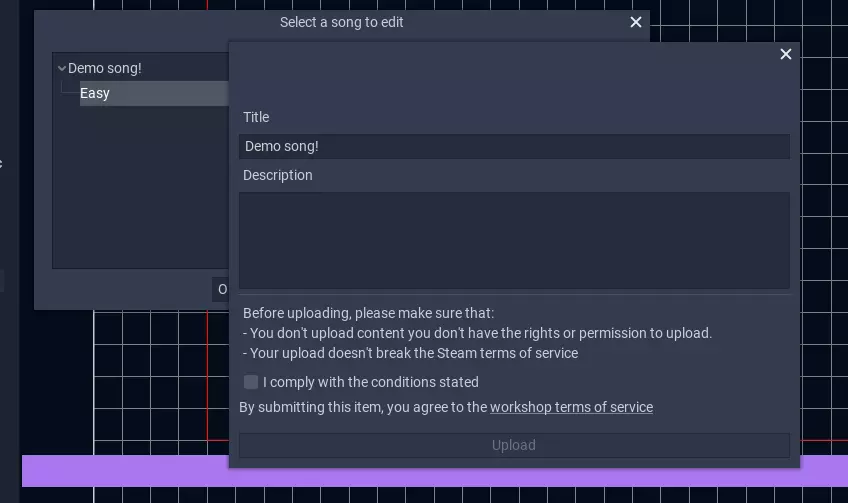848x503 pixels.
Task: Close the "Select a song to edit" dialog
Action: click(x=636, y=22)
